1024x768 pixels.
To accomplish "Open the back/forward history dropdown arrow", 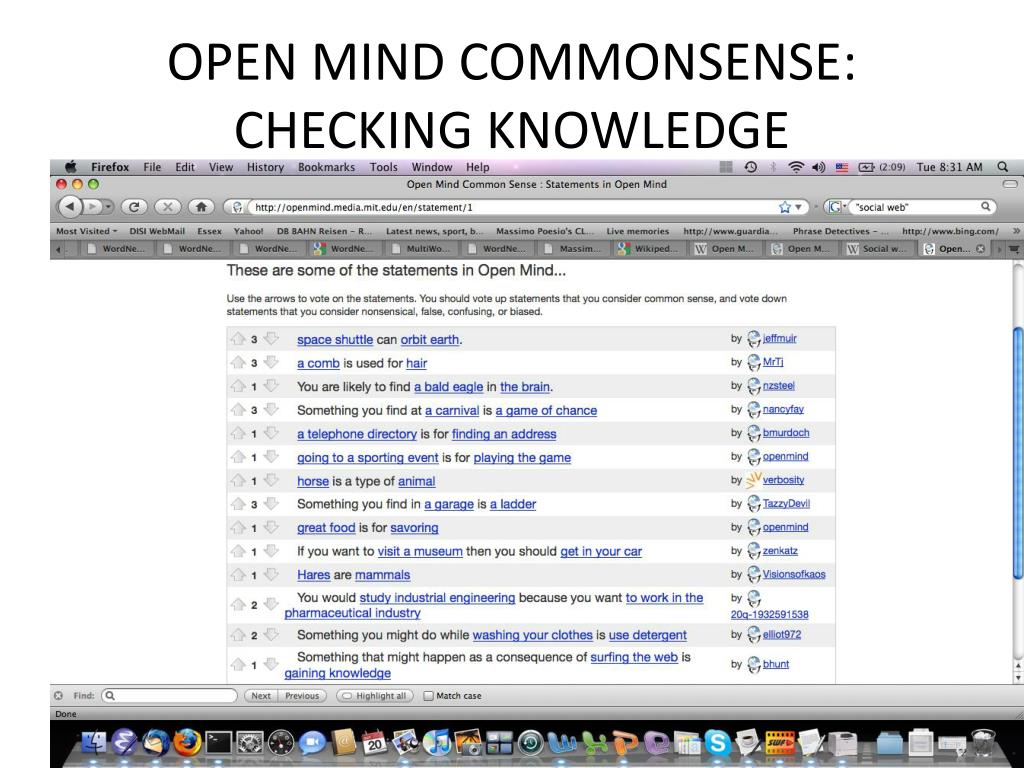I will (x=108, y=207).
